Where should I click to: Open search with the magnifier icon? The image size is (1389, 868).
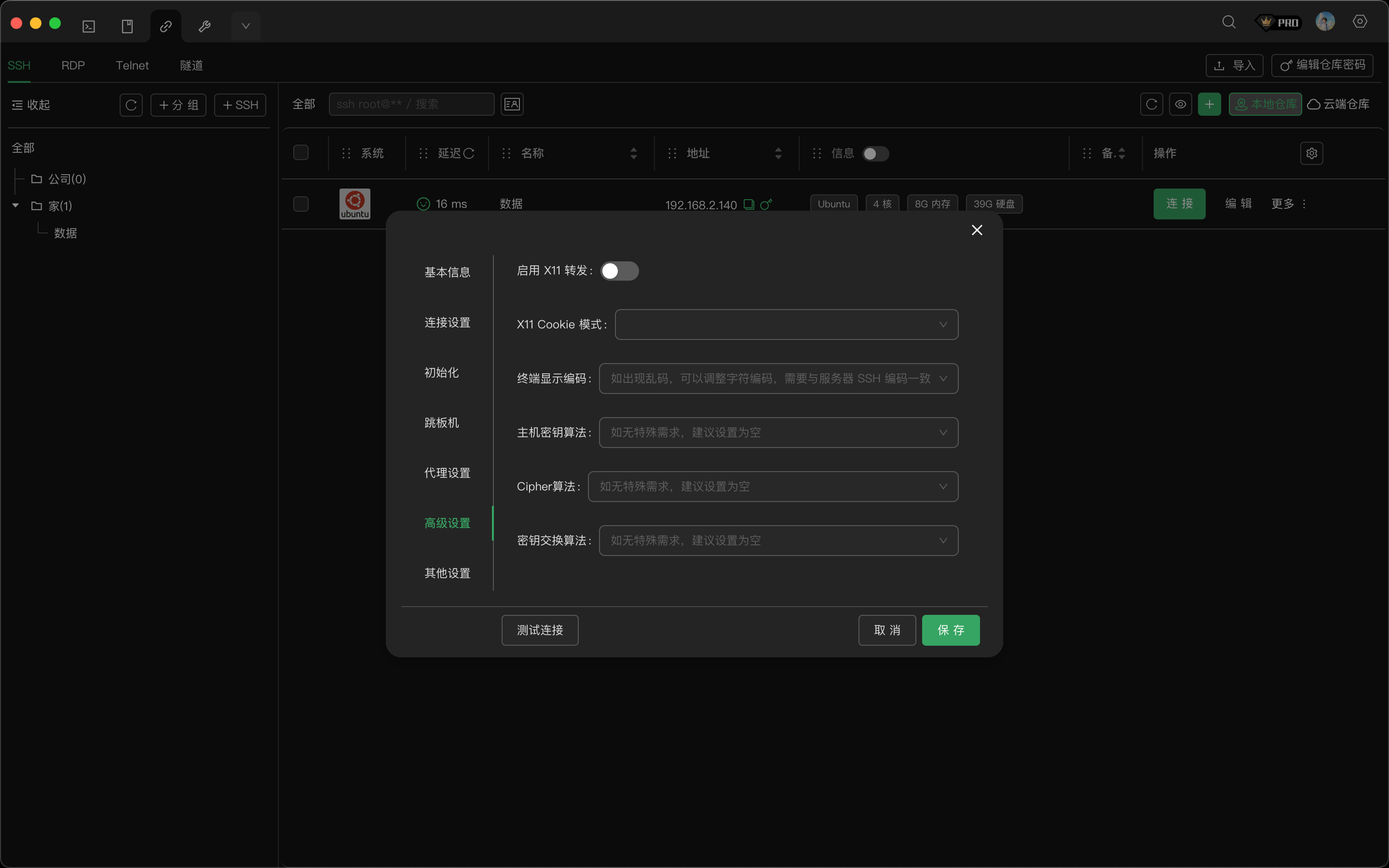[x=1228, y=22]
